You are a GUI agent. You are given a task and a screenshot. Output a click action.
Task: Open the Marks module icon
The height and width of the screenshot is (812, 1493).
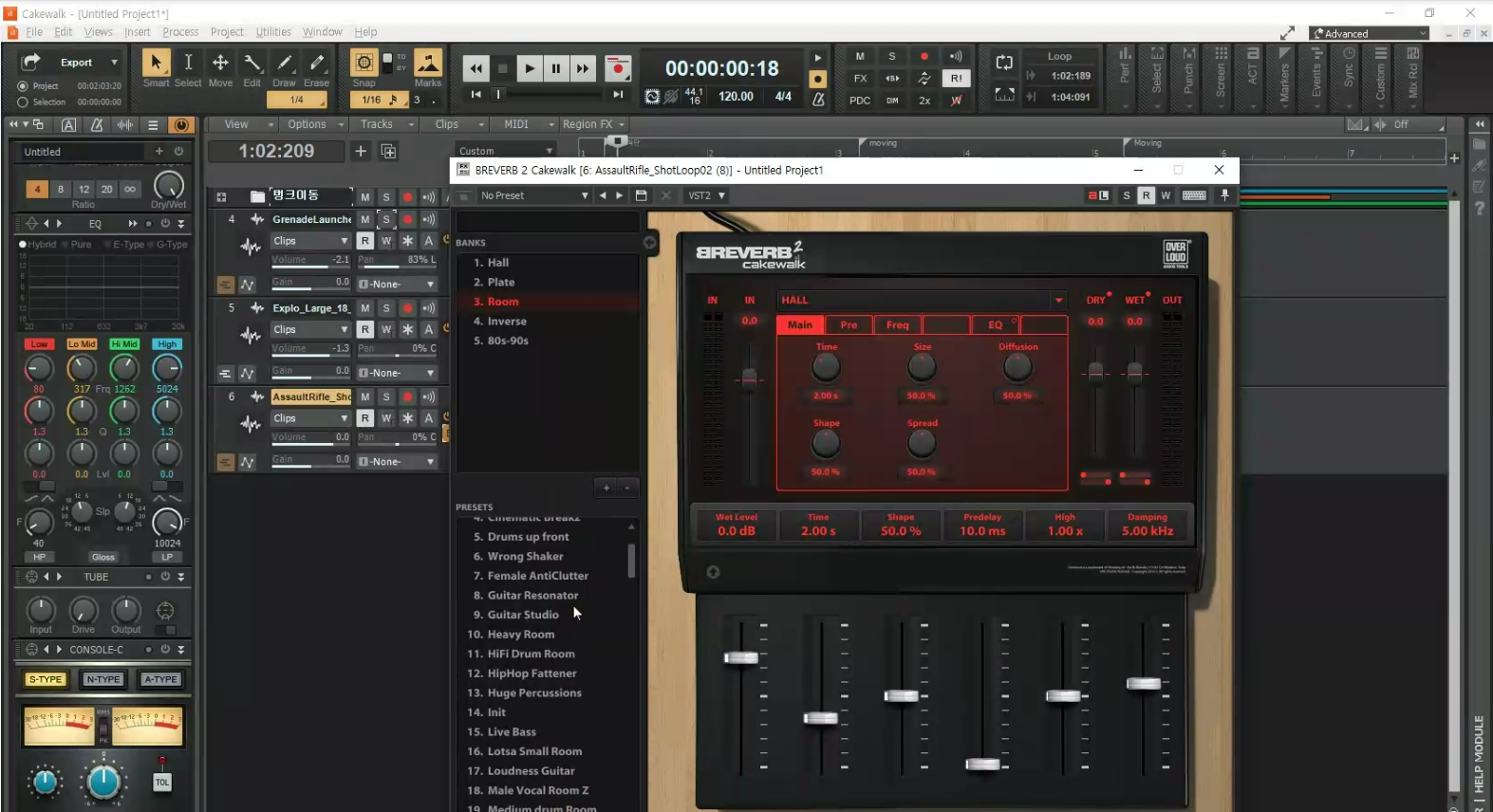[428, 63]
